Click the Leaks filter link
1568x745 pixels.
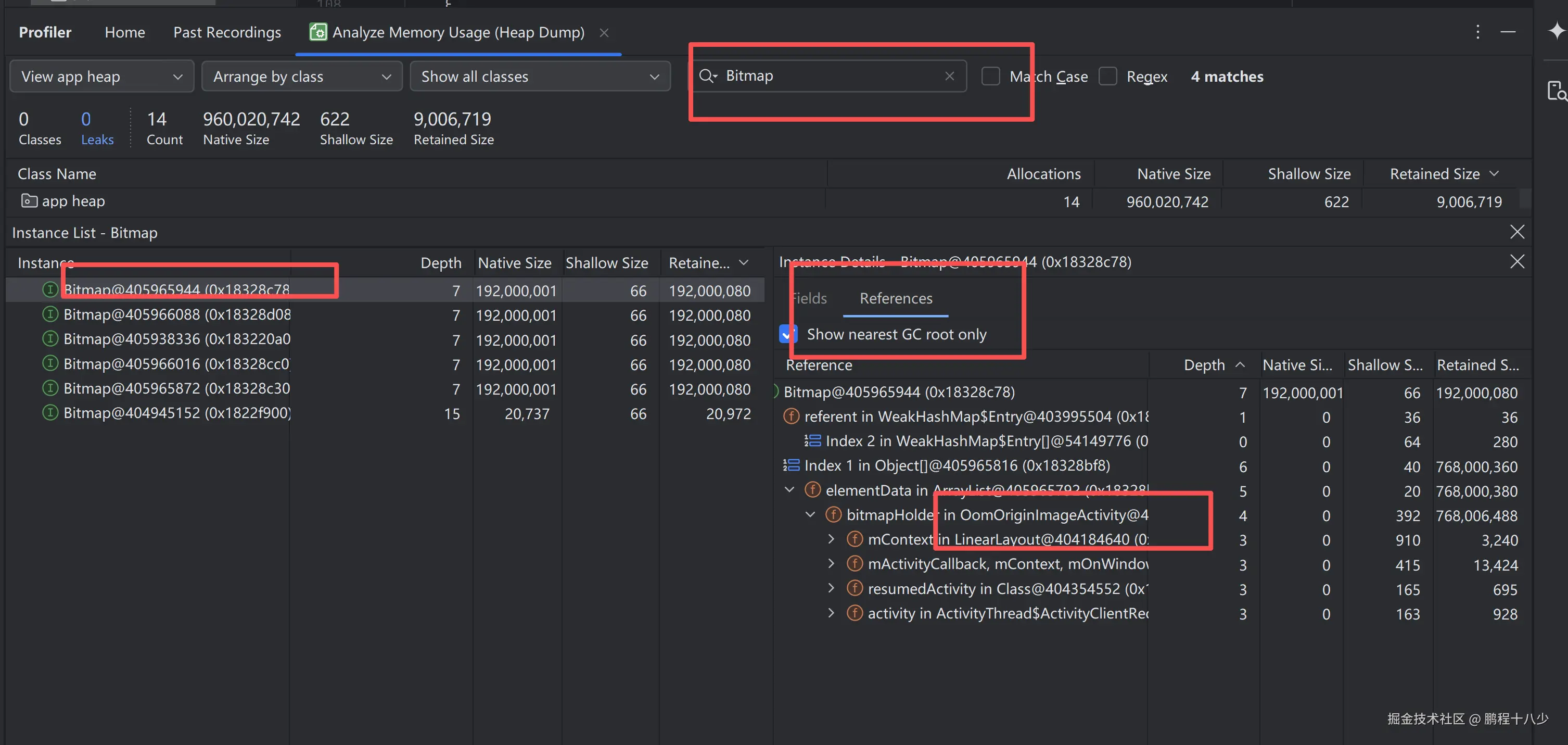97,140
